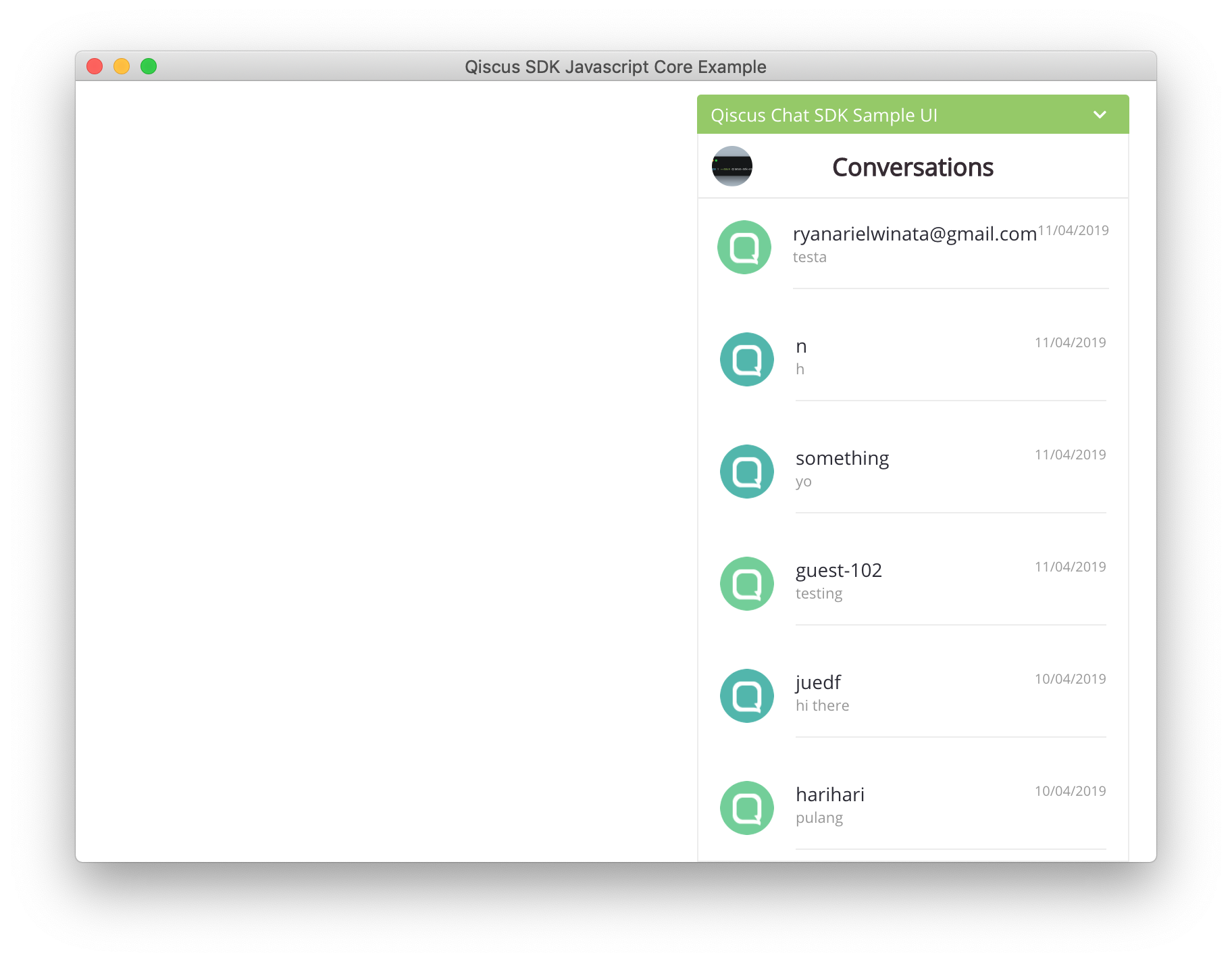This screenshot has height=962, width=1232.
Task: Click the chat avatar icon for something
Action: tap(747, 472)
